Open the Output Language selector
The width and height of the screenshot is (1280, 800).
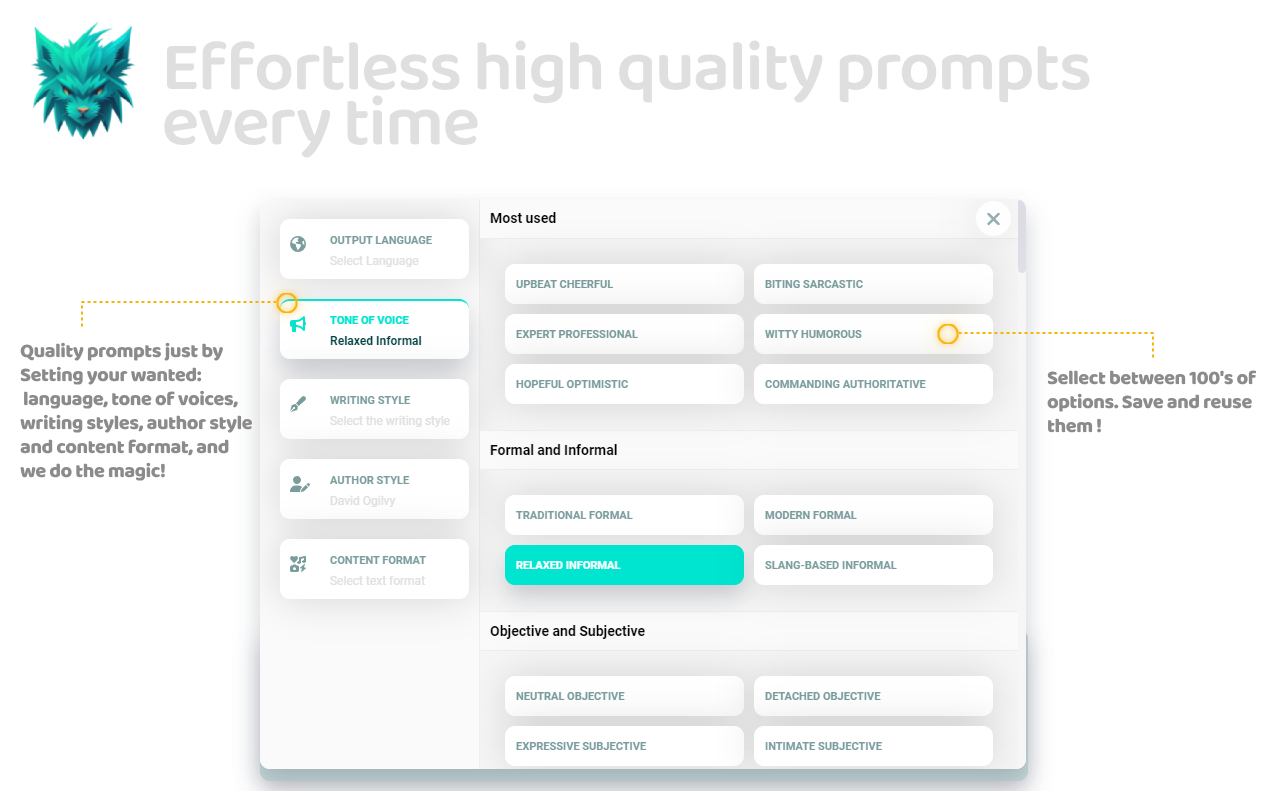pos(374,249)
